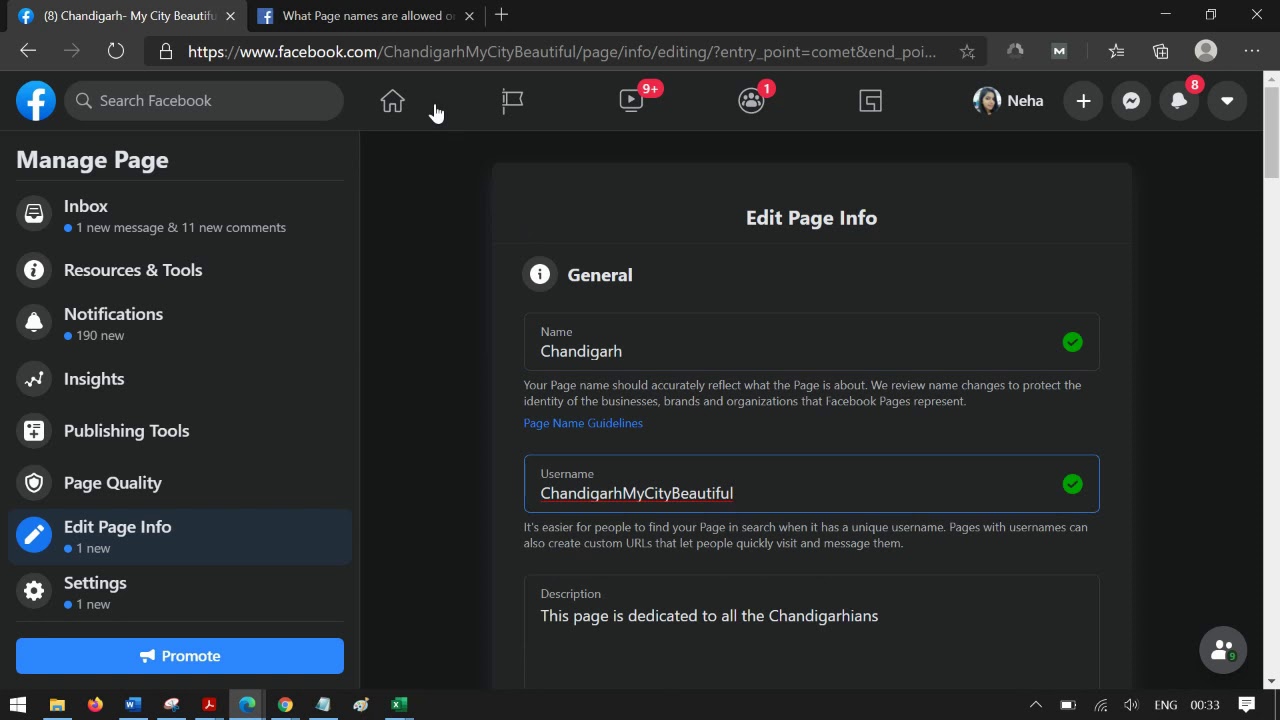Refresh the page

[116, 51]
